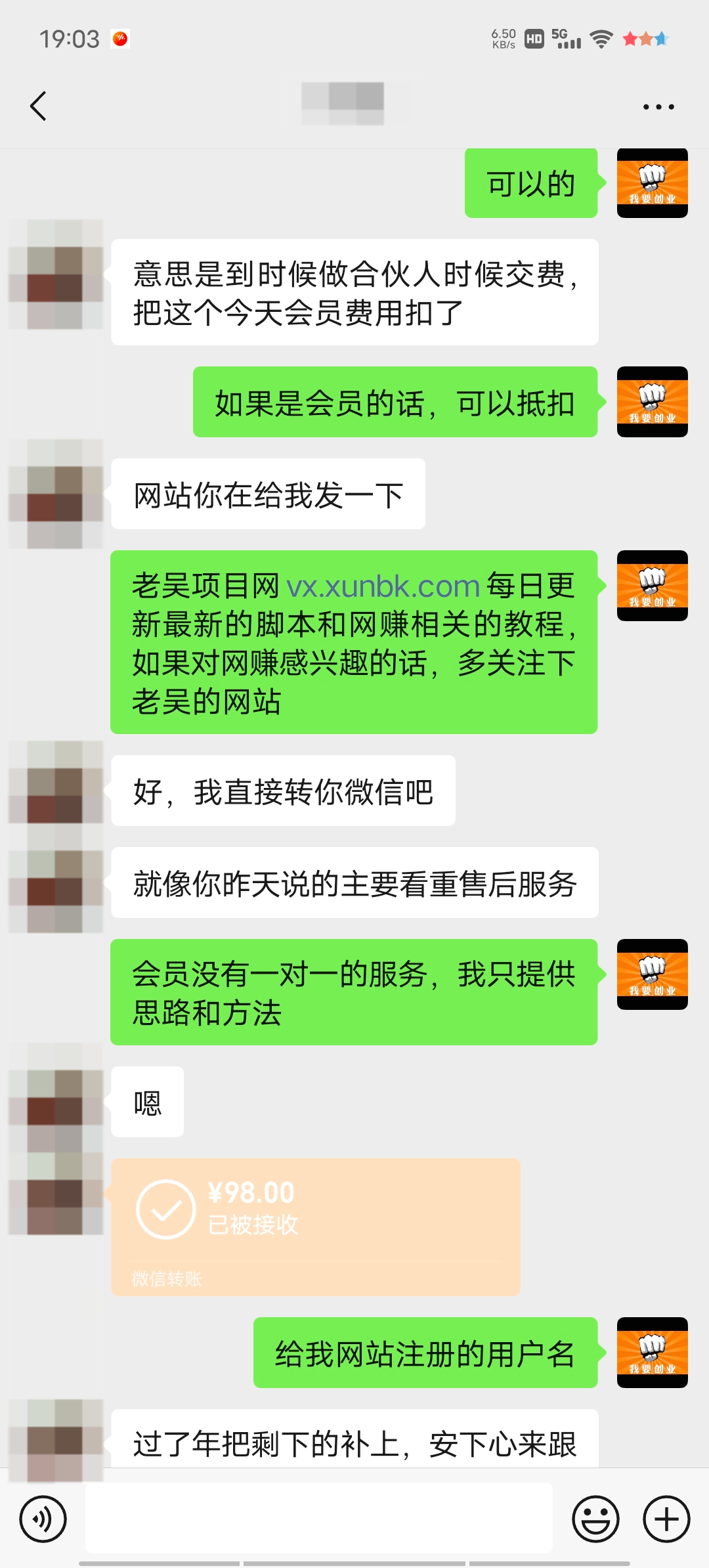The height and width of the screenshot is (1568, 709).
Task: Tap sender avatar beside 可以的 message
Action: pos(653,183)
